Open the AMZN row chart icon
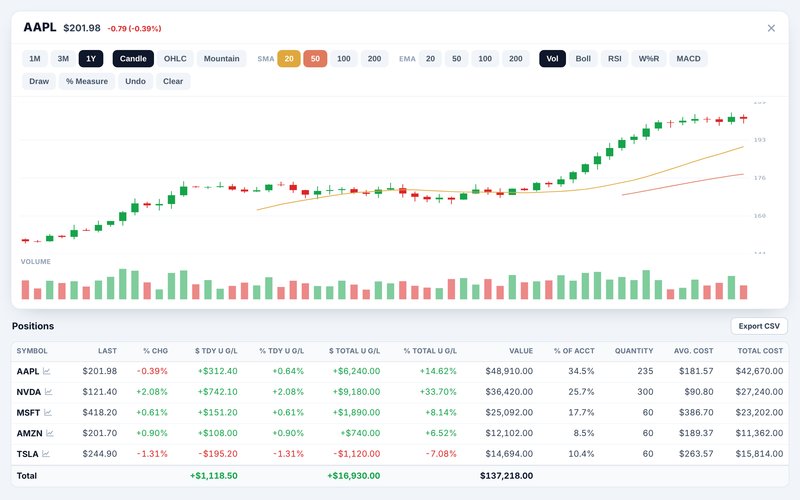Viewport: 800px width, 500px height. tap(49, 433)
